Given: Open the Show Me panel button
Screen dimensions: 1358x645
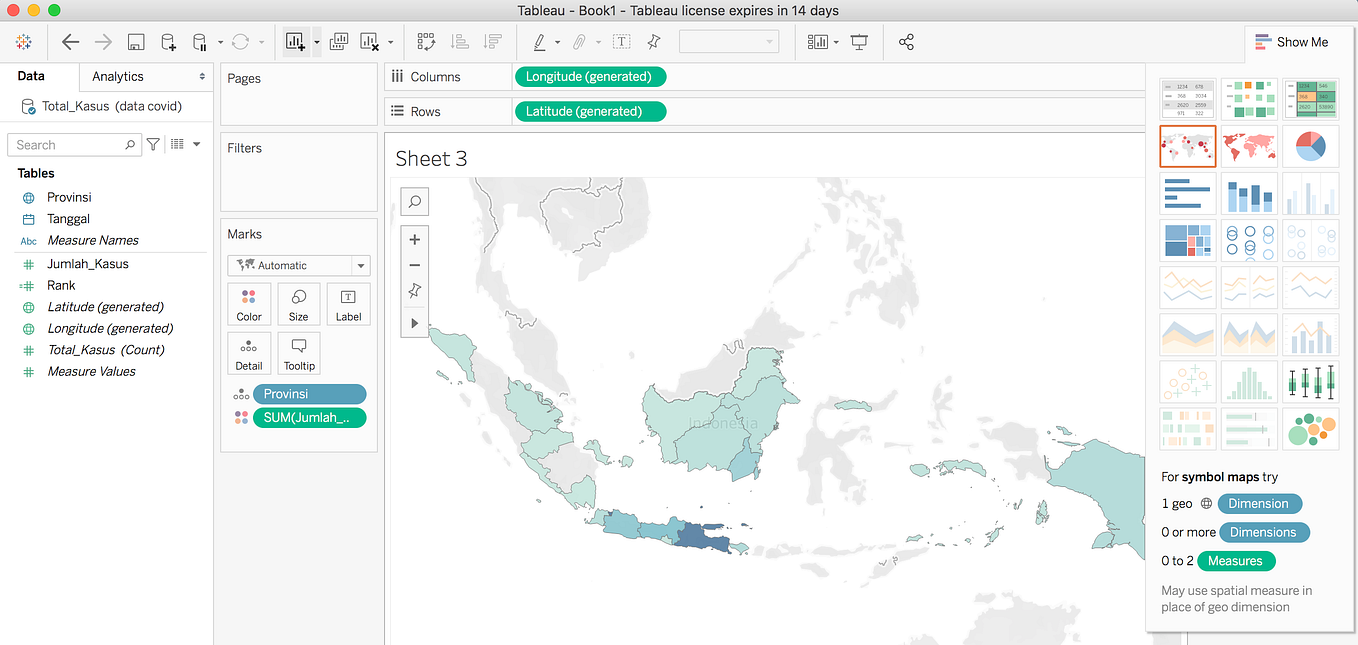Looking at the screenshot, I should [1293, 41].
